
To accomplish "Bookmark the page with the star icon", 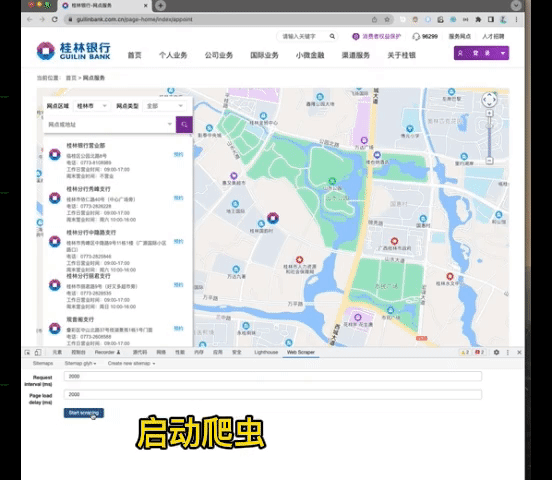I will point(387,19).
